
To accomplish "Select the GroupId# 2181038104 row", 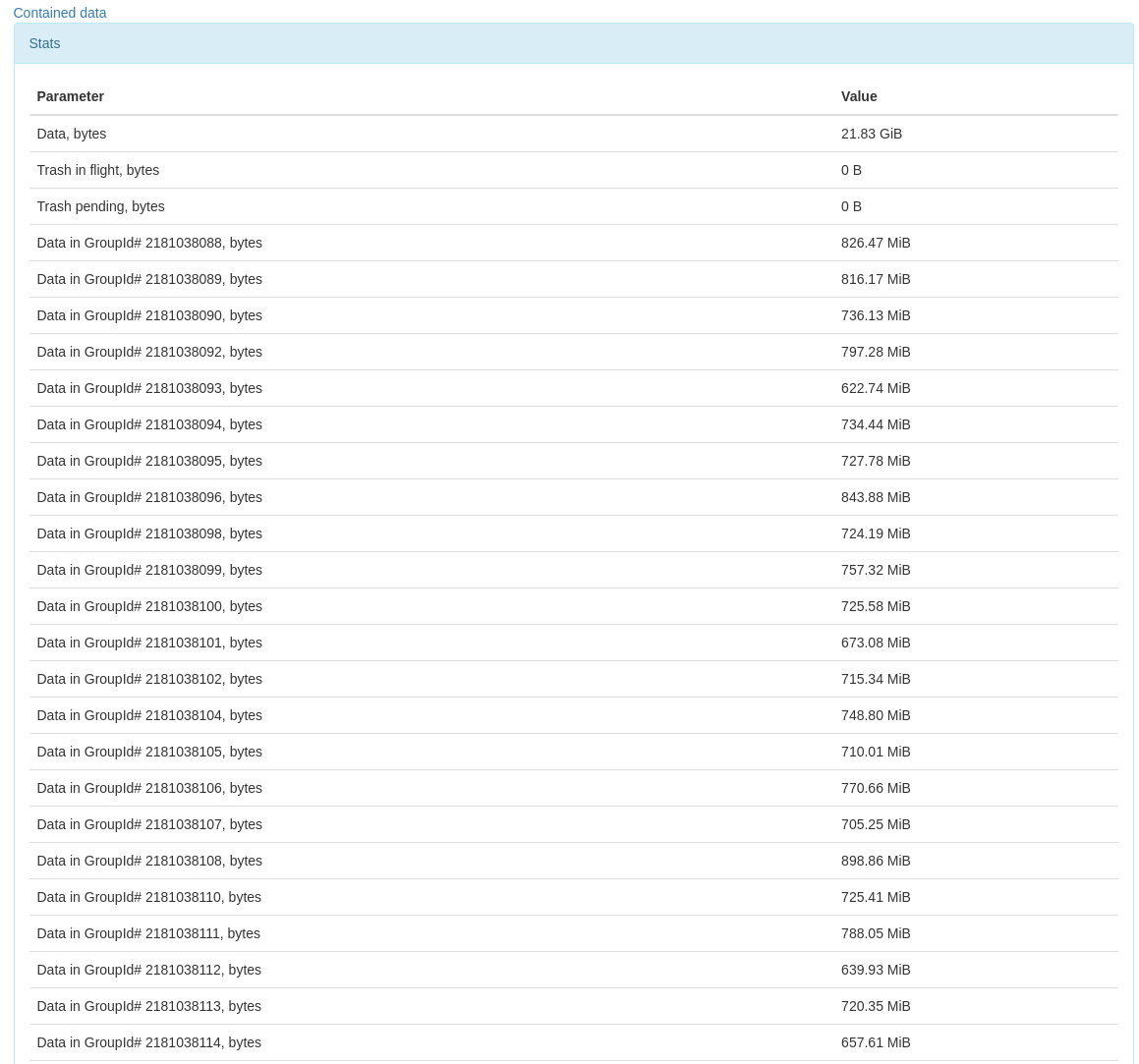I will coord(149,715).
